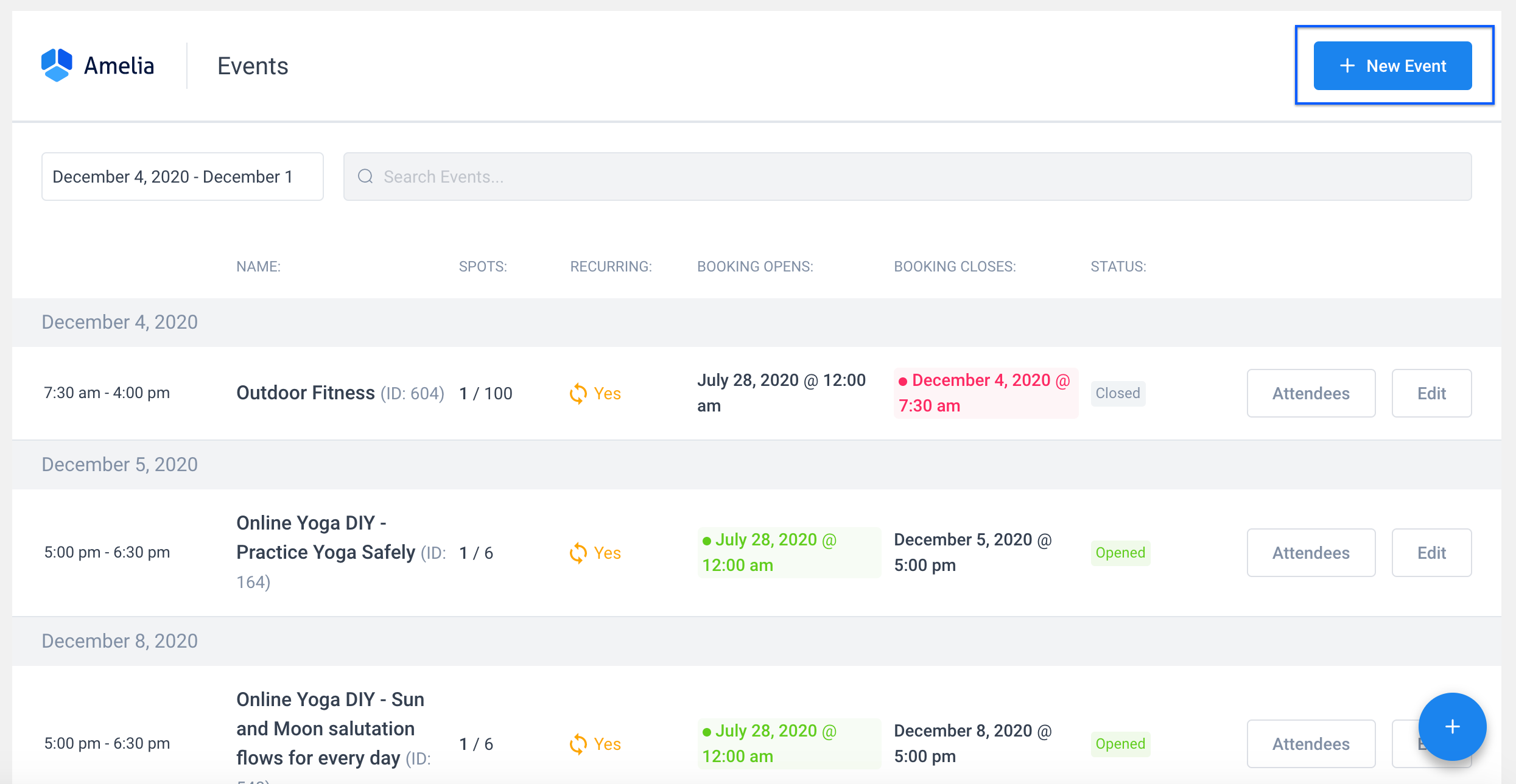The height and width of the screenshot is (784, 1516).
Task: Open Attendees for Sun and Moon salutation event
Action: [x=1311, y=744]
